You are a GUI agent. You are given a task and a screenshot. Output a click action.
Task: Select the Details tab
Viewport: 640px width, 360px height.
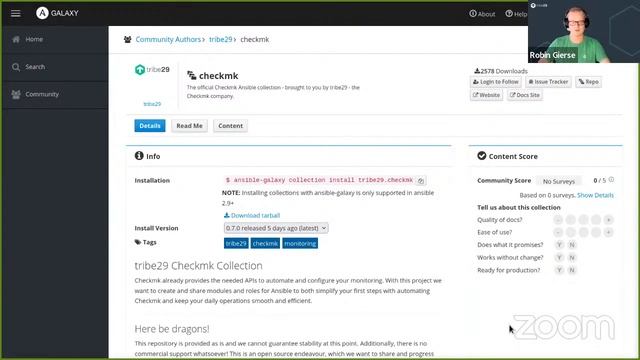[150, 126]
